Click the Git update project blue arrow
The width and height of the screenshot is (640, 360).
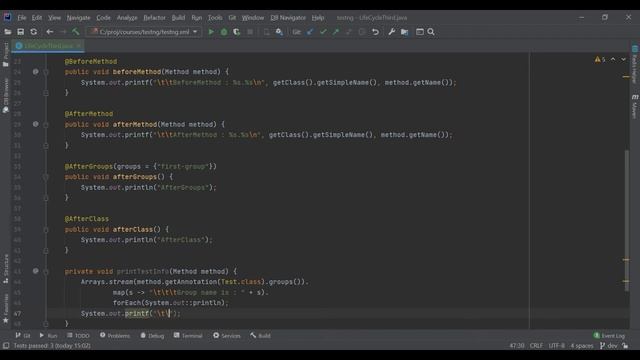[x=310, y=32]
